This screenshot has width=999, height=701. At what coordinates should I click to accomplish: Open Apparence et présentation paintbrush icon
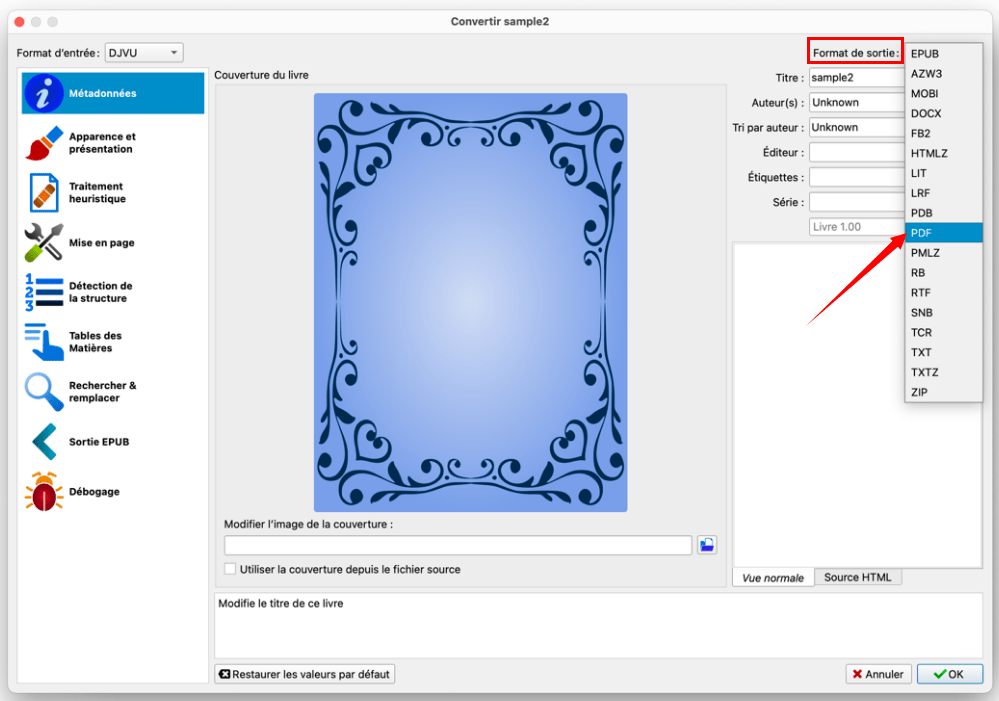pyautogui.click(x=44, y=143)
